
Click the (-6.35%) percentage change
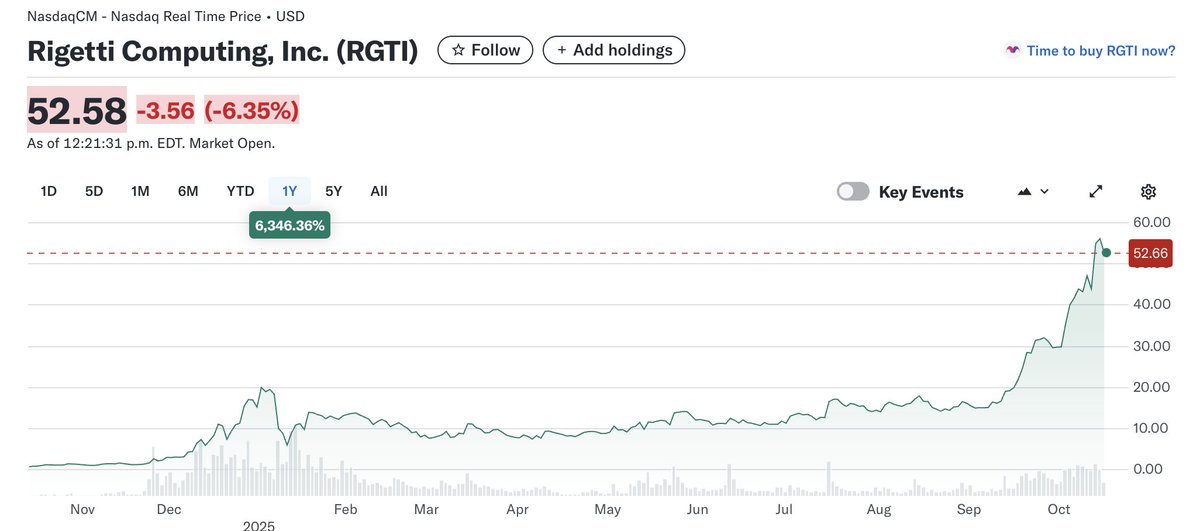(x=252, y=110)
